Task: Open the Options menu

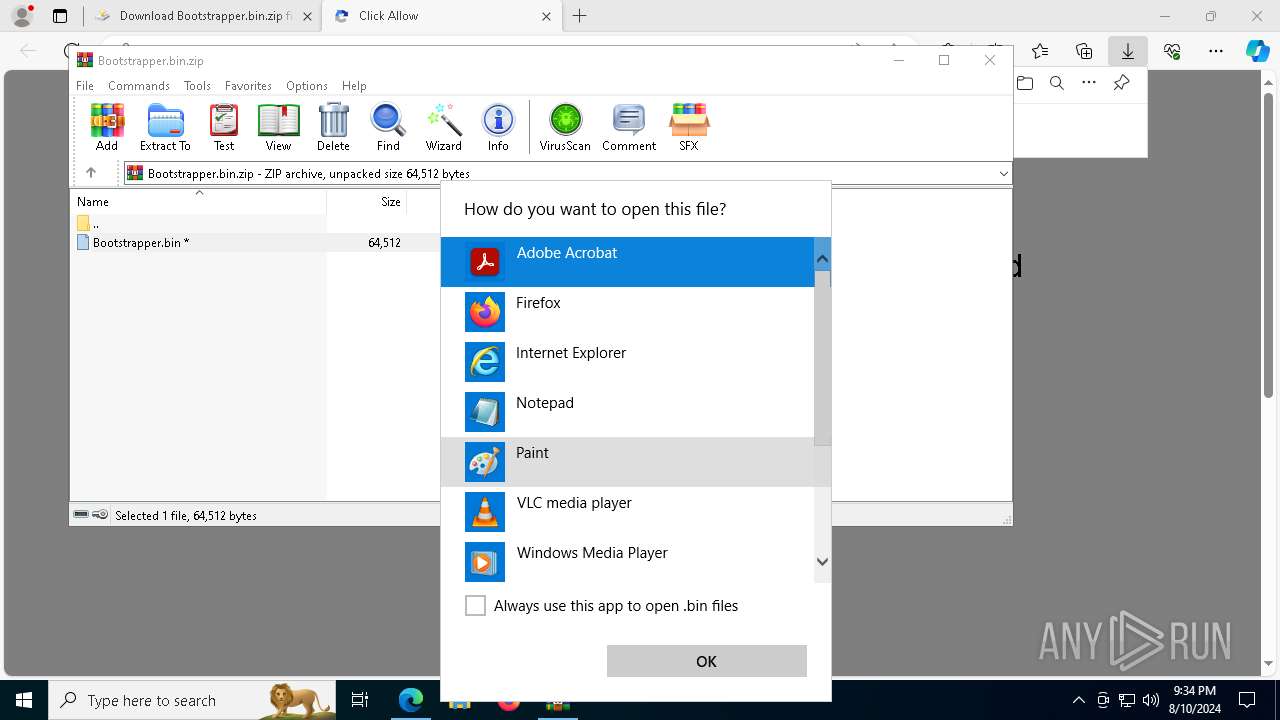Action: [307, 86]
